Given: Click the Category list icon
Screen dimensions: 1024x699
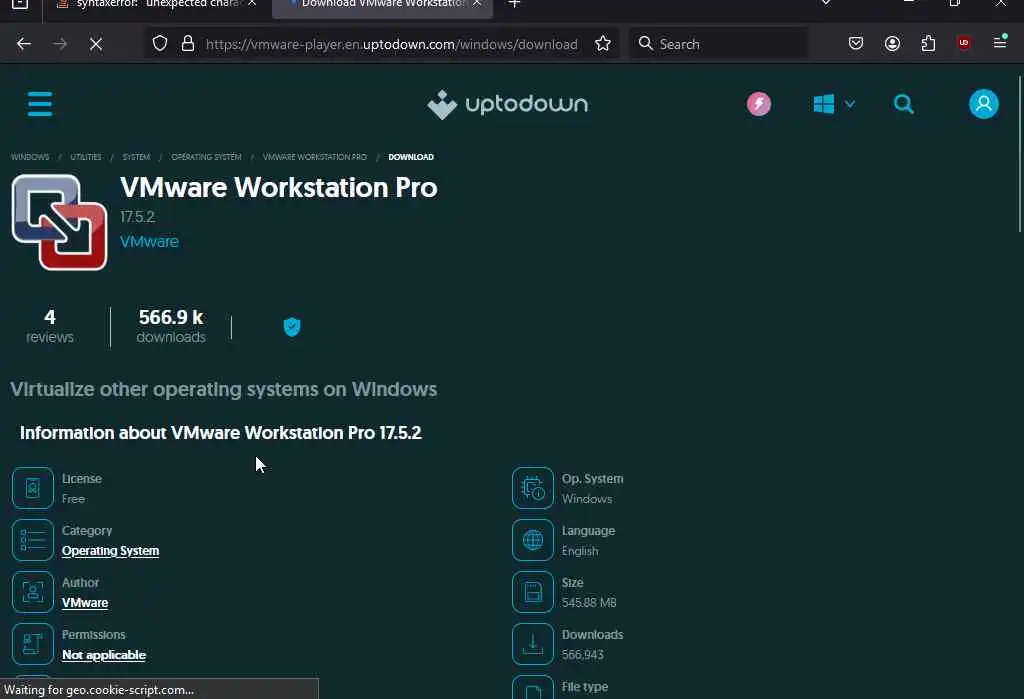Looking at the screenshot, I should coord(33,540).
